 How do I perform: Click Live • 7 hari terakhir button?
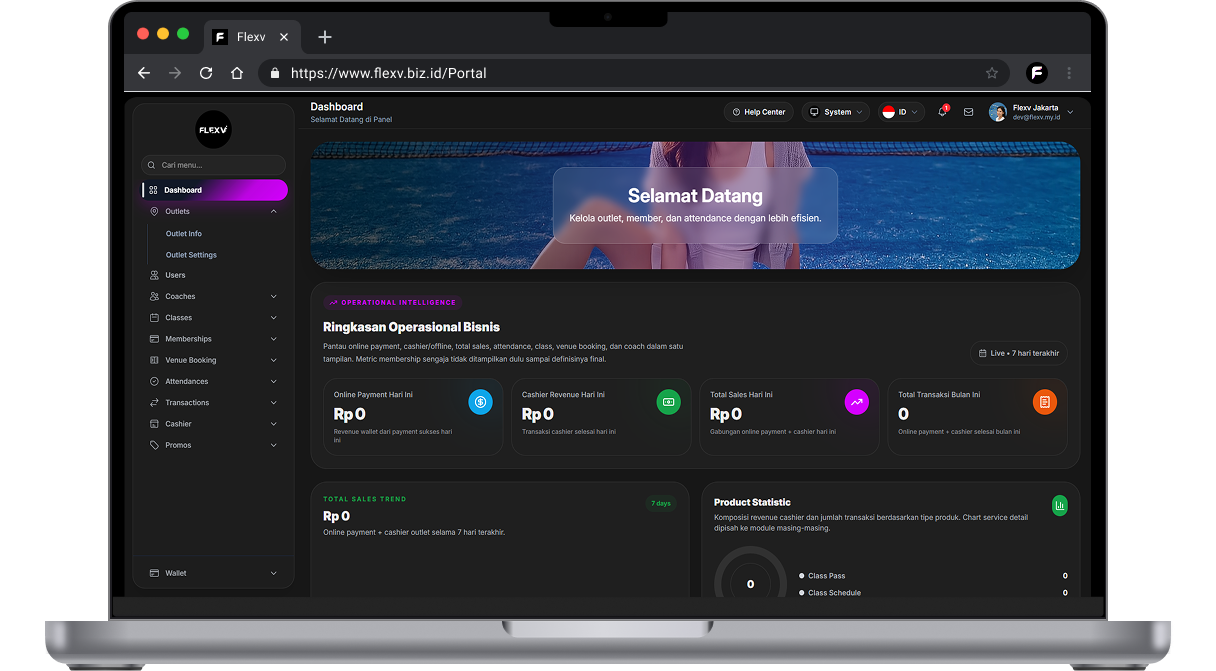(1018, 353)
